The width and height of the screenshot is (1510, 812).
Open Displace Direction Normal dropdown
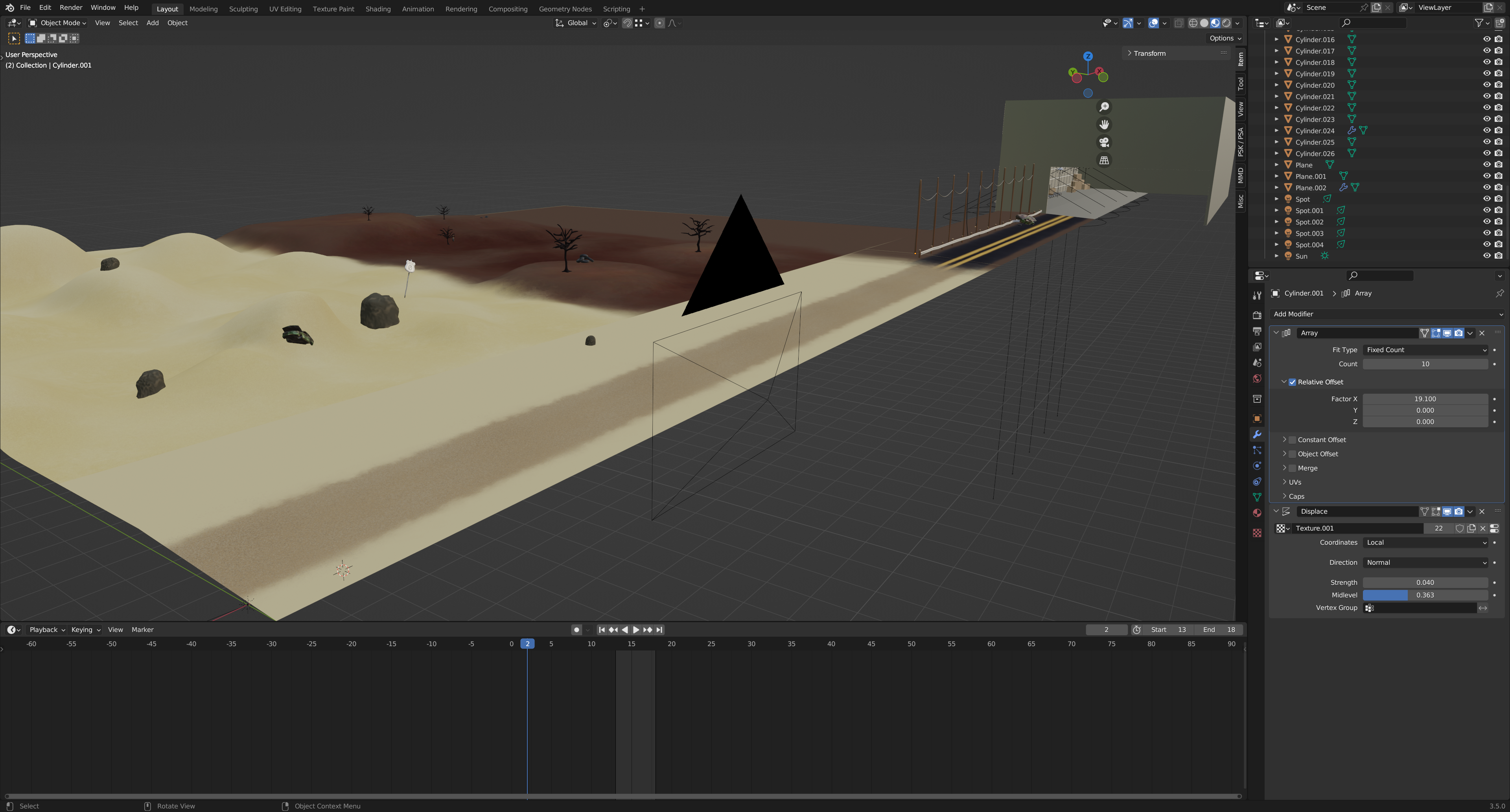tap(1425, 562)
